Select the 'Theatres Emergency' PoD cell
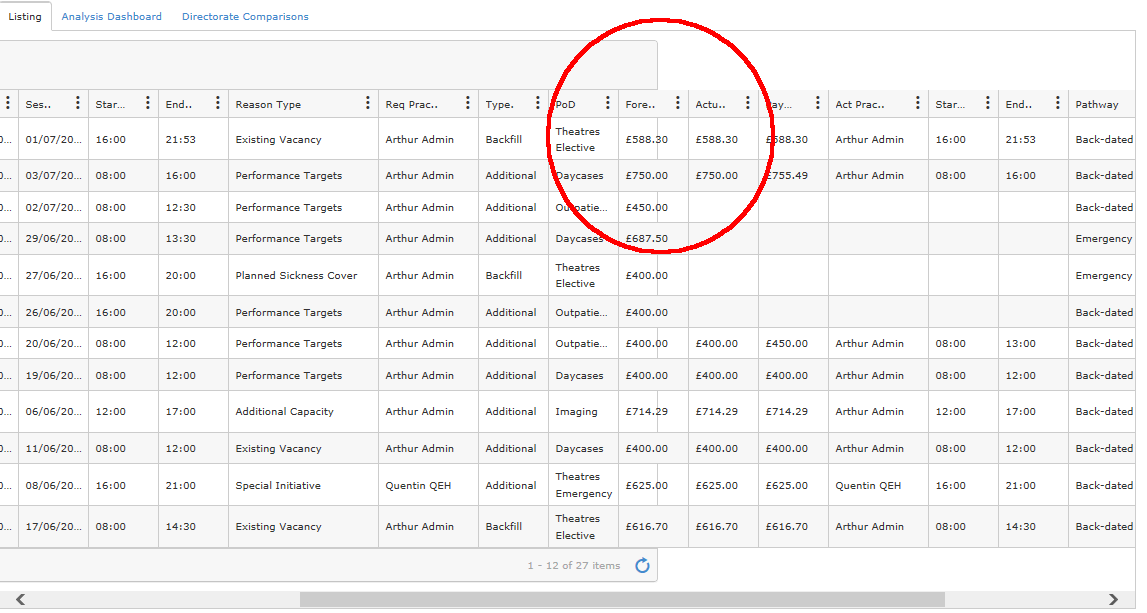Screen dimensions: 1147x613 click(583, 486)
